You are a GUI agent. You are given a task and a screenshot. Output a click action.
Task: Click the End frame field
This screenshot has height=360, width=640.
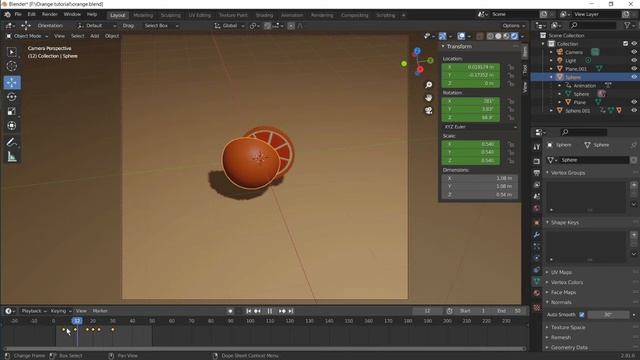point(509,311)
